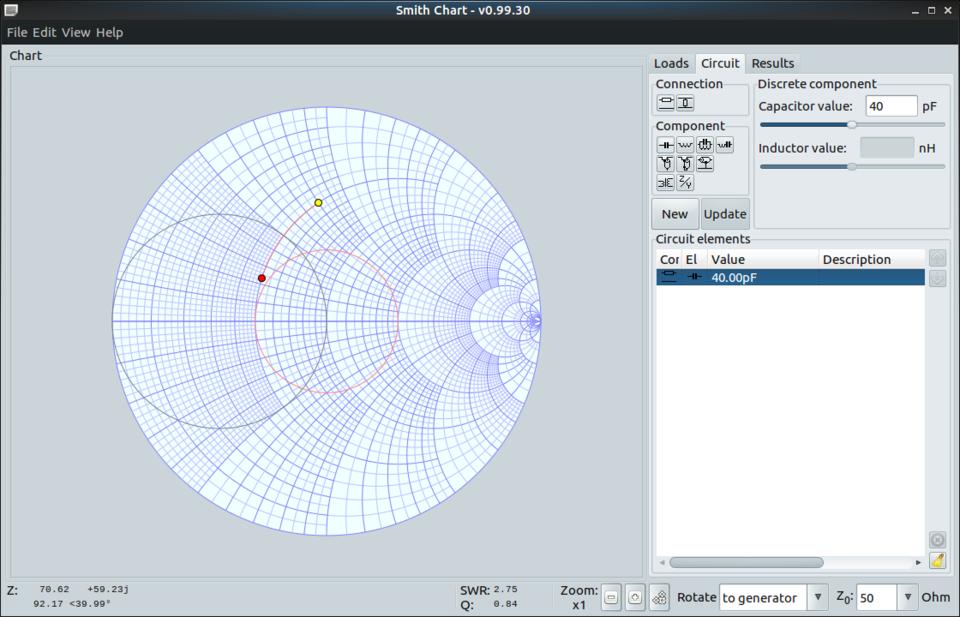960x617 pixels.
Task: Click the Capacitor value slider handle
Action: click(852, 125)
